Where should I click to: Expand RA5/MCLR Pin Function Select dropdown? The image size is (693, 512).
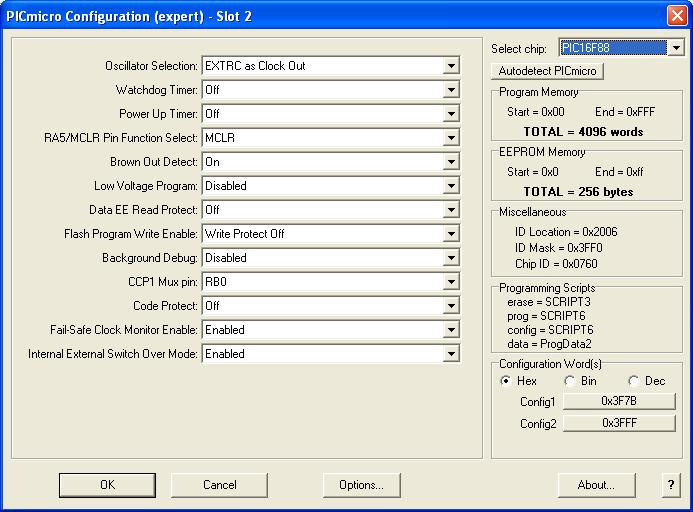tap(451, 138)
